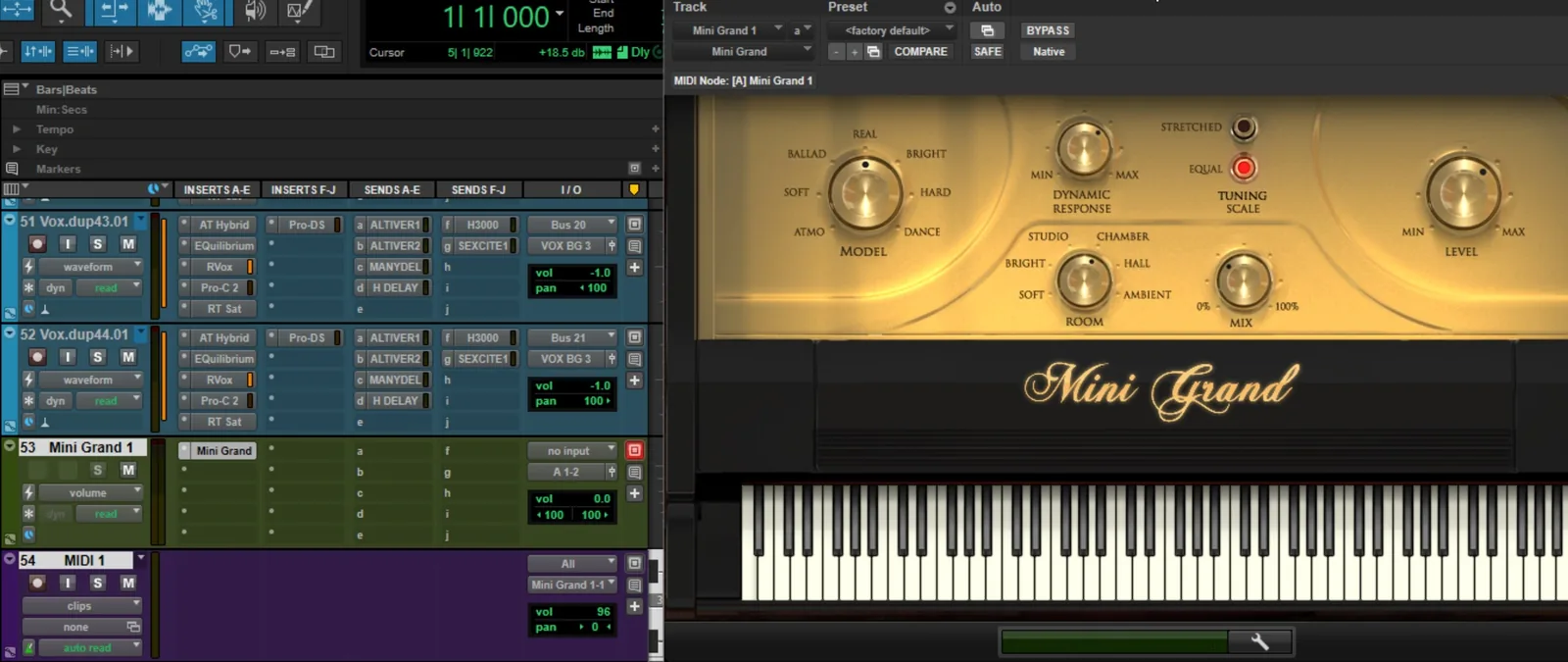Screen dimensions: 1568x662
Task: Record-enable the MIDI 1 track
Action: [37, 583]
